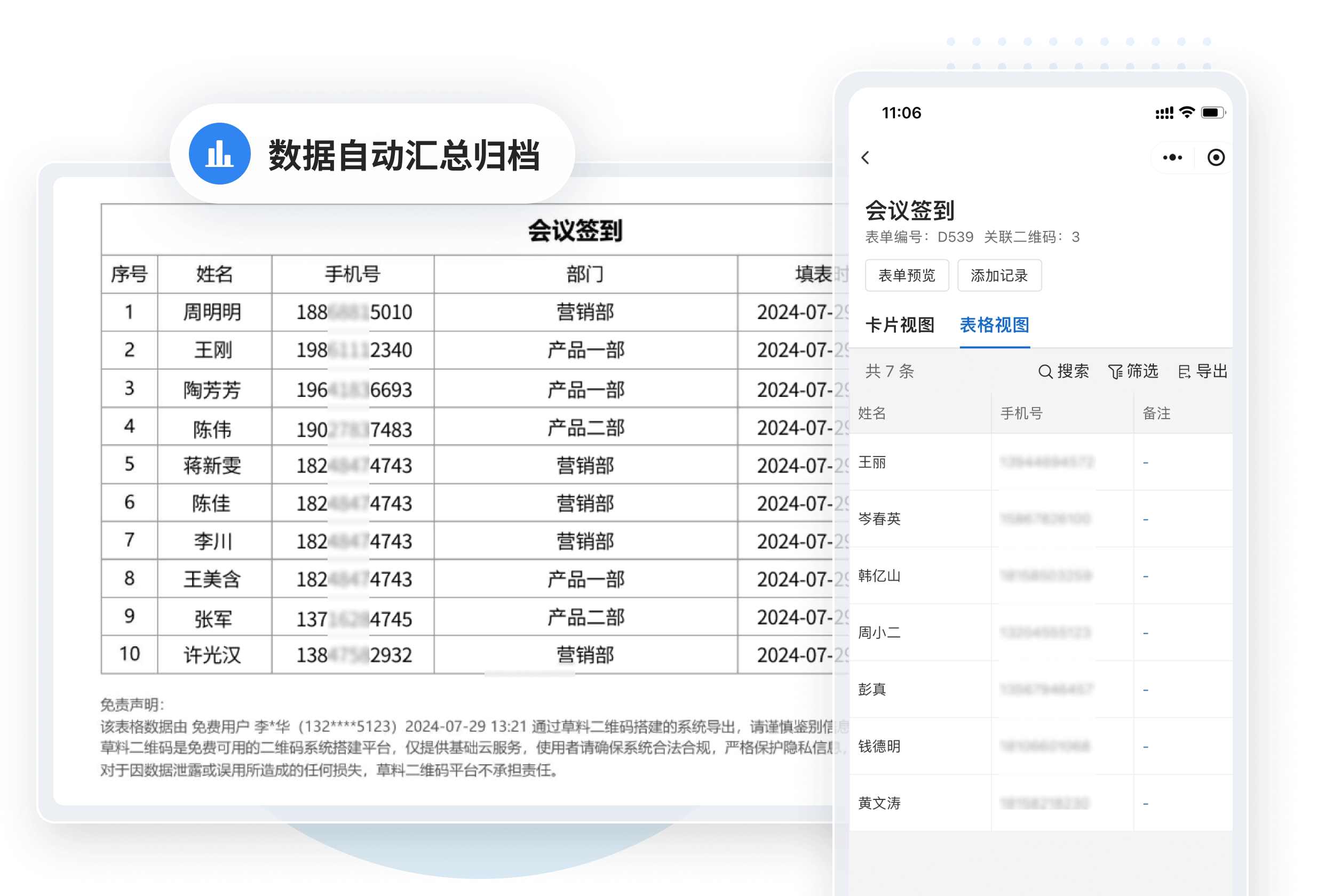This screenshot has width=1318, height=896.
Task: Select the 彭真 record row
Action: point(872,689)
